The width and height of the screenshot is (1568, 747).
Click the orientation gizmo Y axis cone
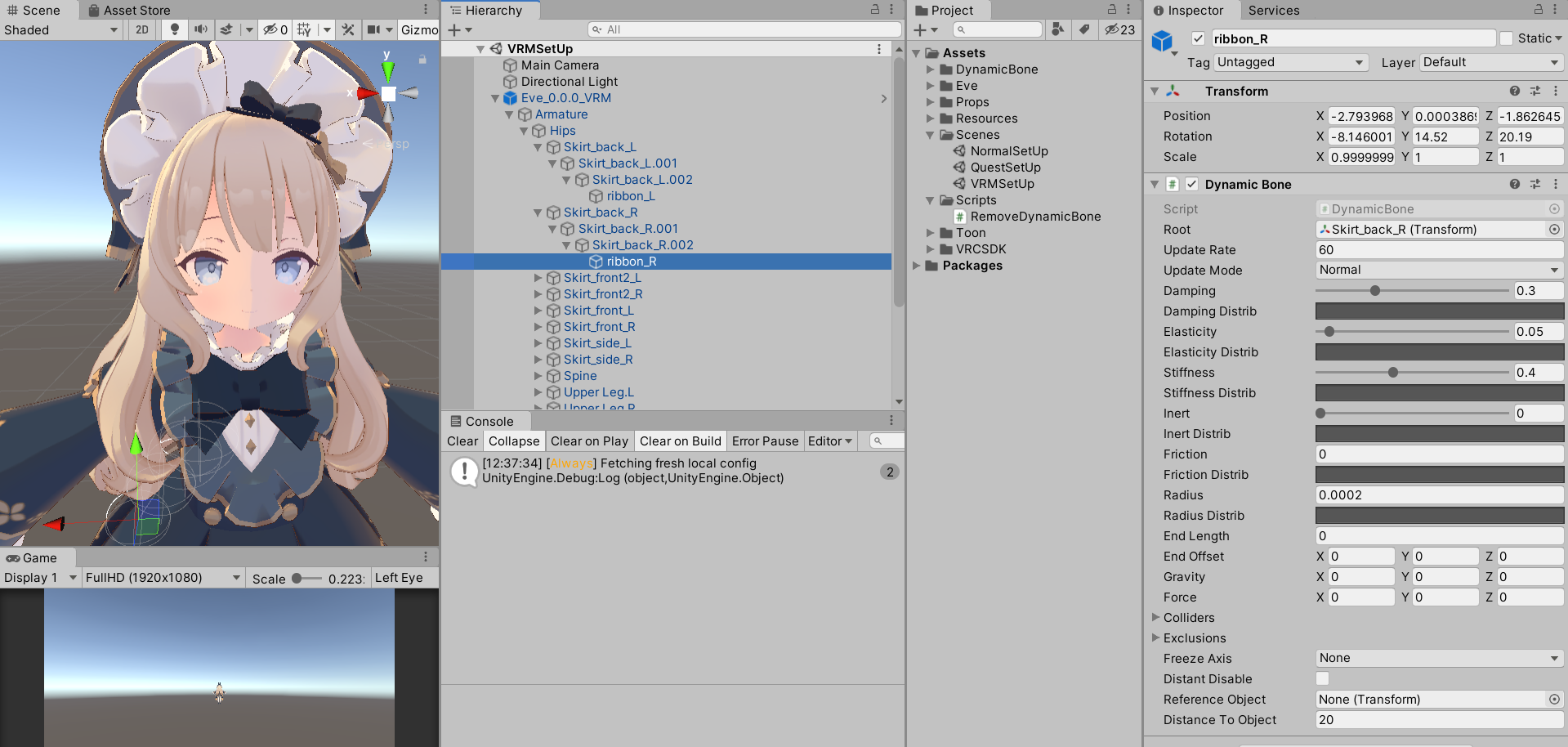387,69
